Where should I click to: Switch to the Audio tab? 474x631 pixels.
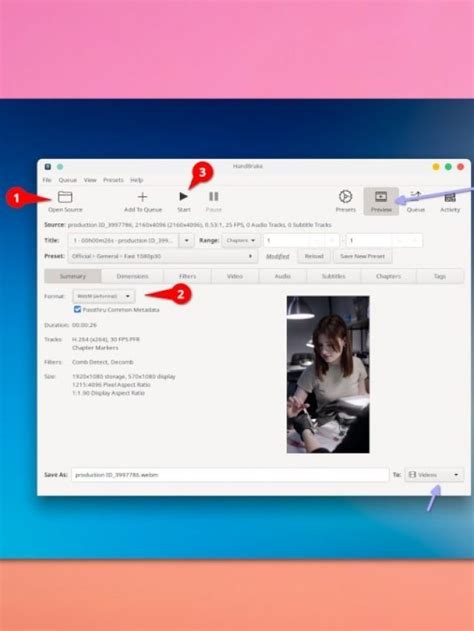(x=282, y=276)
